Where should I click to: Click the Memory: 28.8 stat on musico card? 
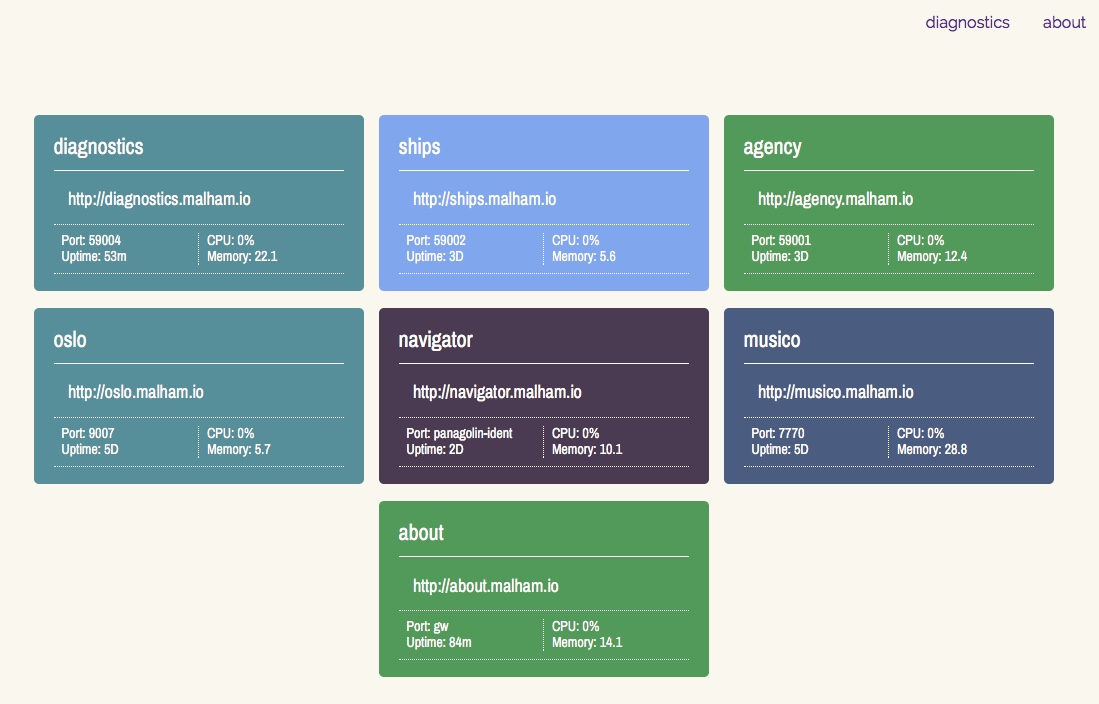pyautogui.click(x=931, y=449)
